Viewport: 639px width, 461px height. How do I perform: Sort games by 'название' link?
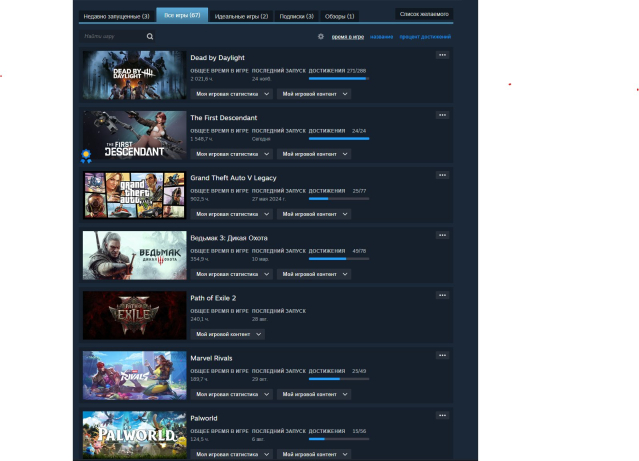380,36
